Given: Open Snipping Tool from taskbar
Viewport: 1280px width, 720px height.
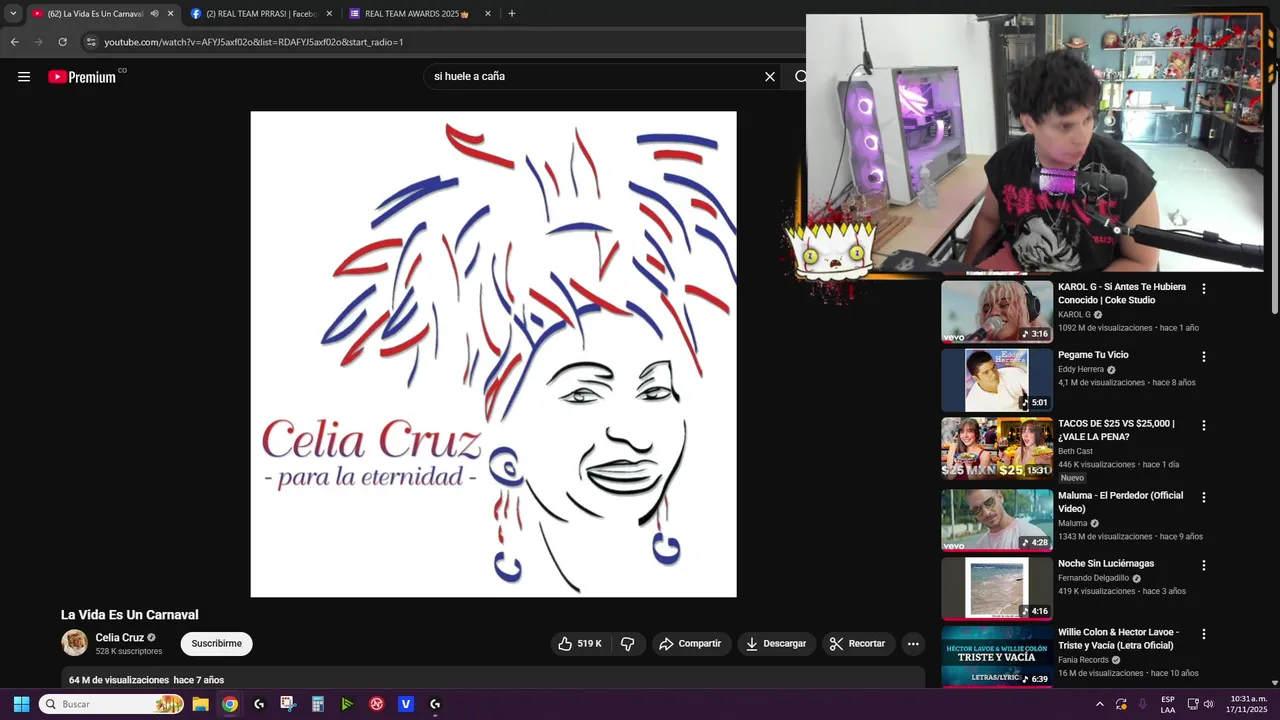Looking at the screenshot, I should (x=288, y=704).
